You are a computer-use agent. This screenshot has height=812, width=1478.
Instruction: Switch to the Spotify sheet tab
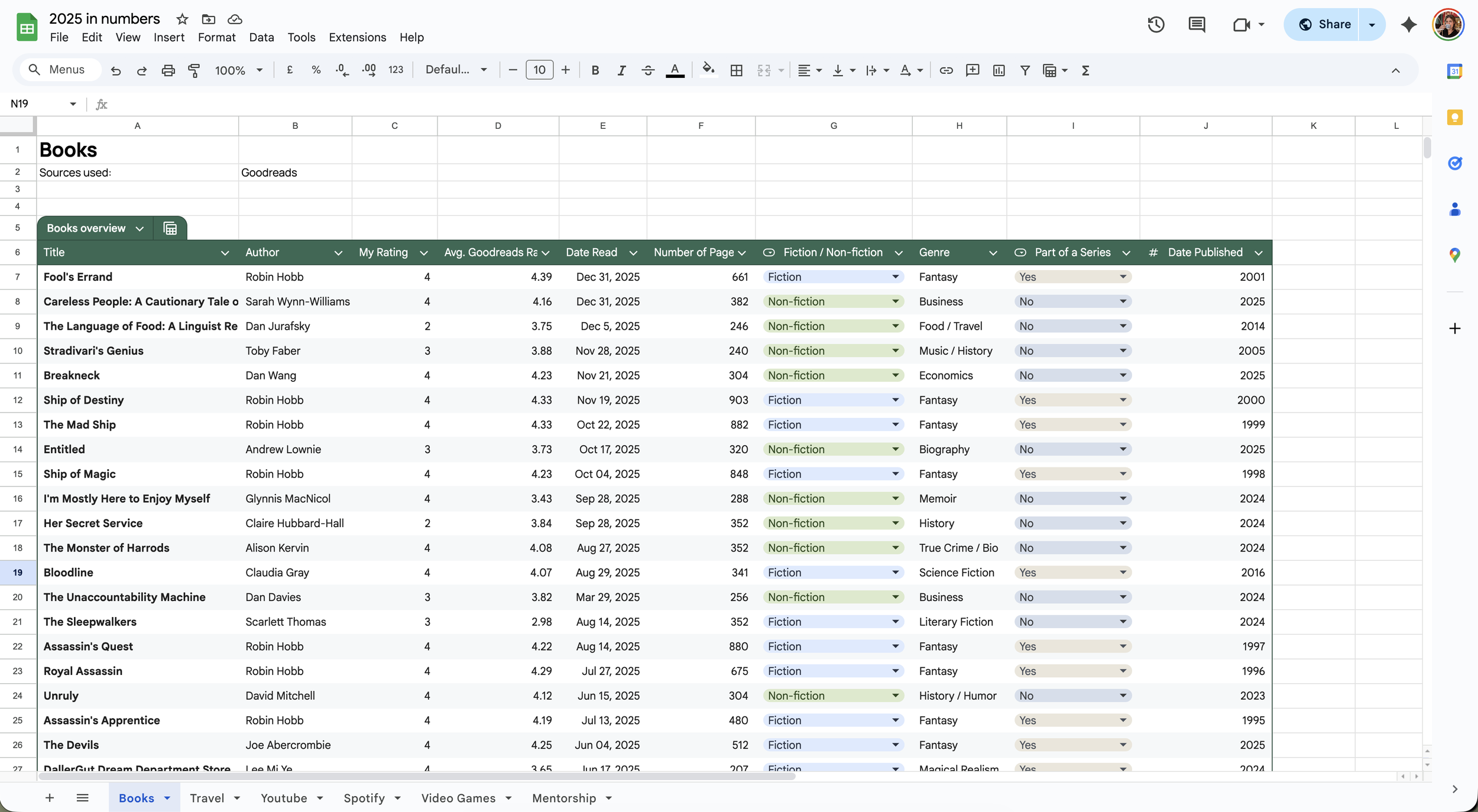click(x=364, y=798)
